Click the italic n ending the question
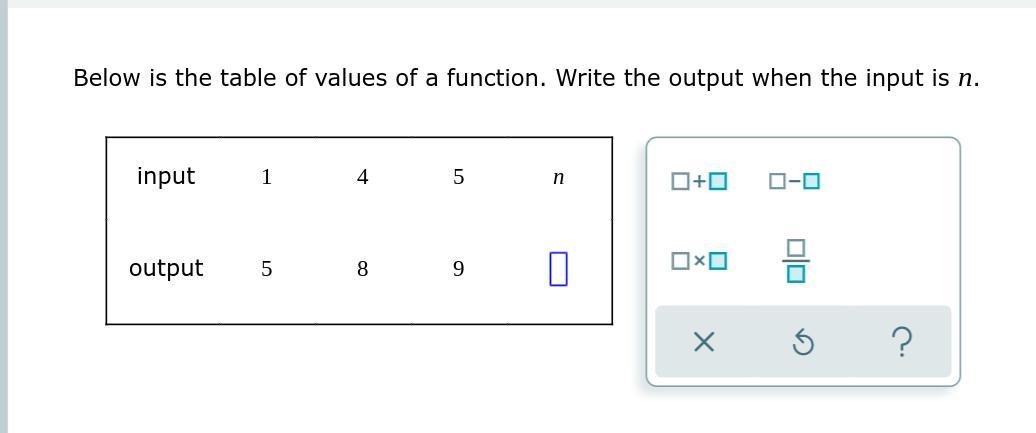Viewport: 1036px width, 433px height. (x=964, y=79)
